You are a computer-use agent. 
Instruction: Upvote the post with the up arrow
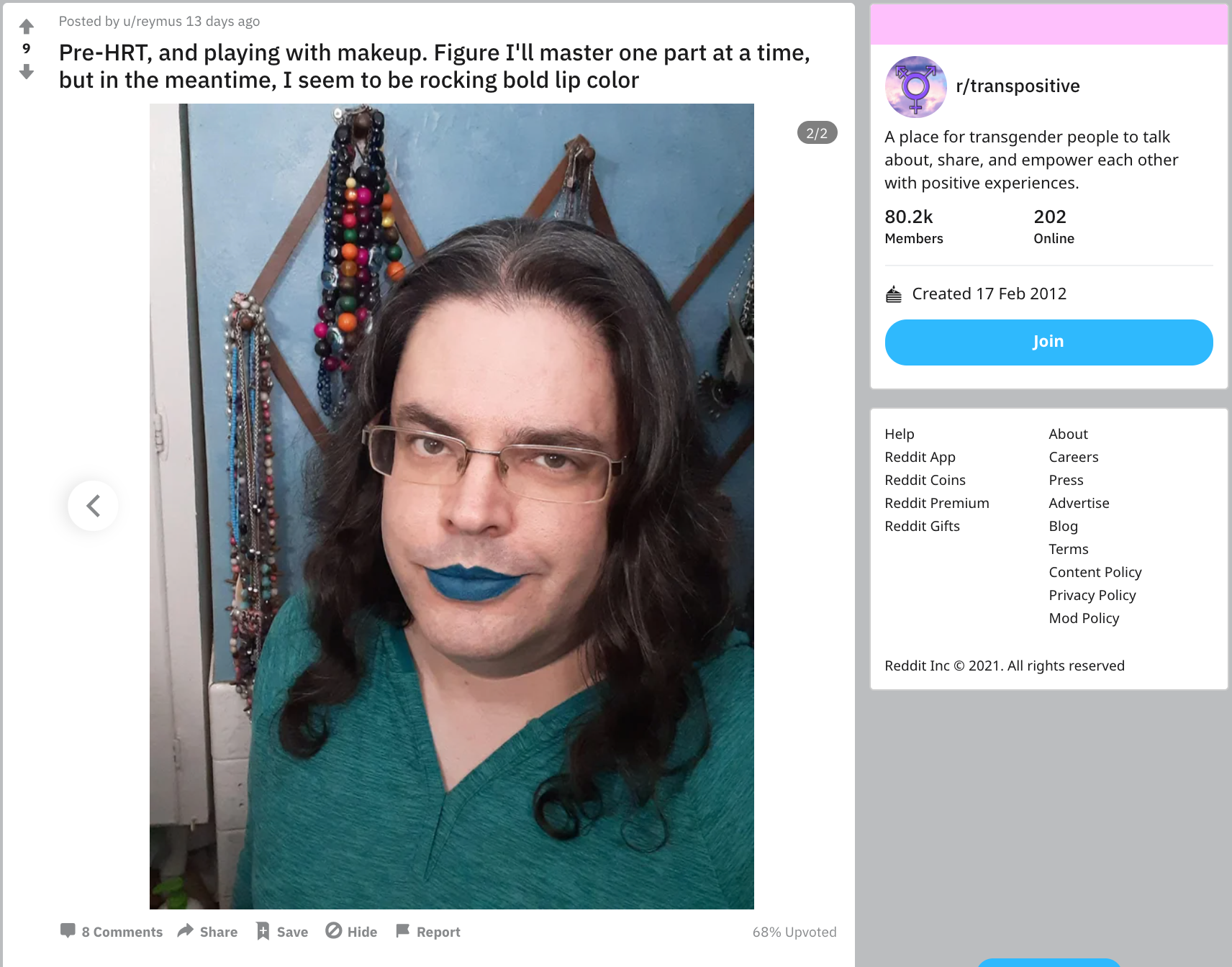(x=27, y=27)
